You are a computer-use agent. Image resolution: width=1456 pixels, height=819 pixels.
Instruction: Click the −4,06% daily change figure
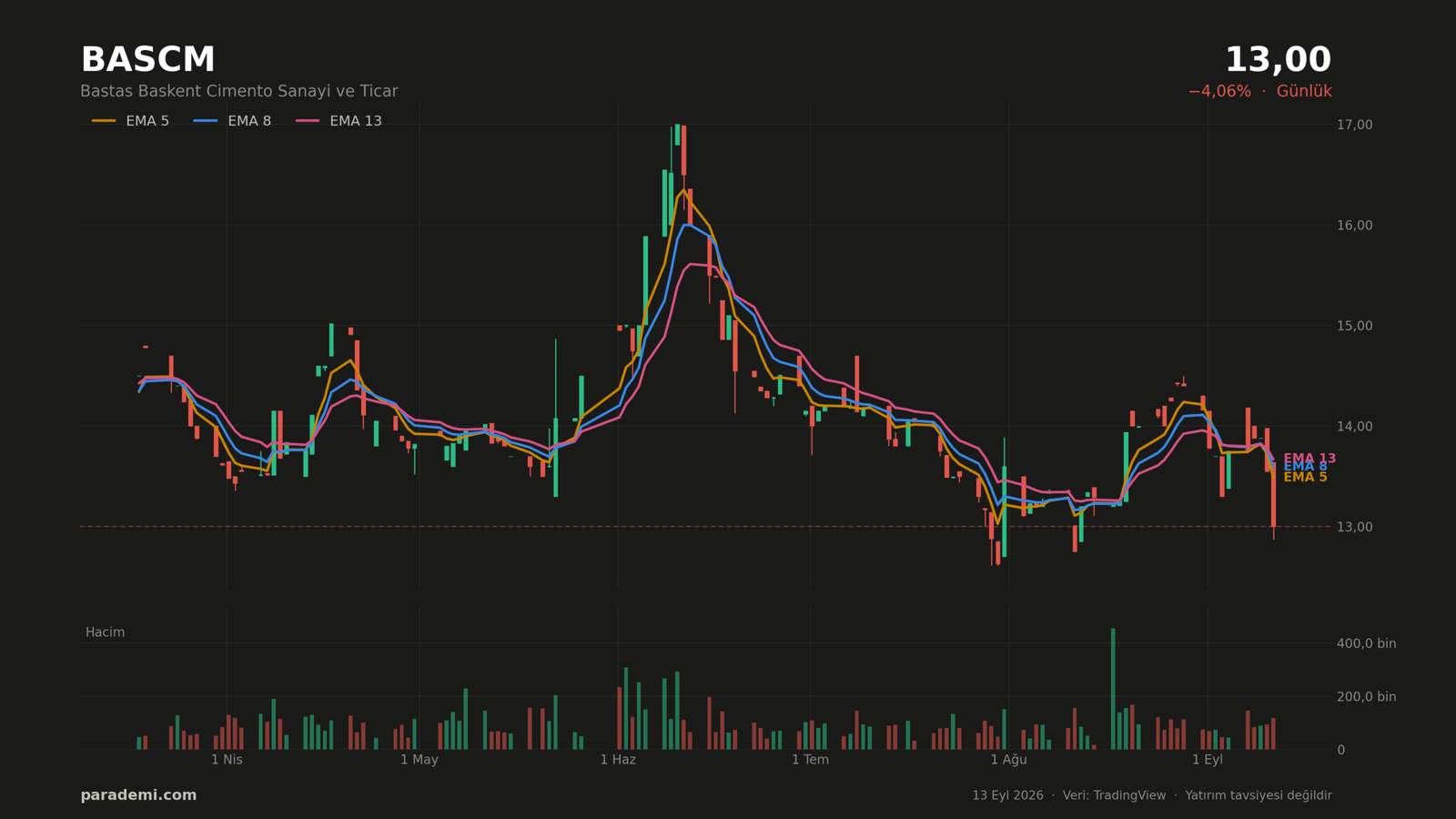coord(1219,92)
